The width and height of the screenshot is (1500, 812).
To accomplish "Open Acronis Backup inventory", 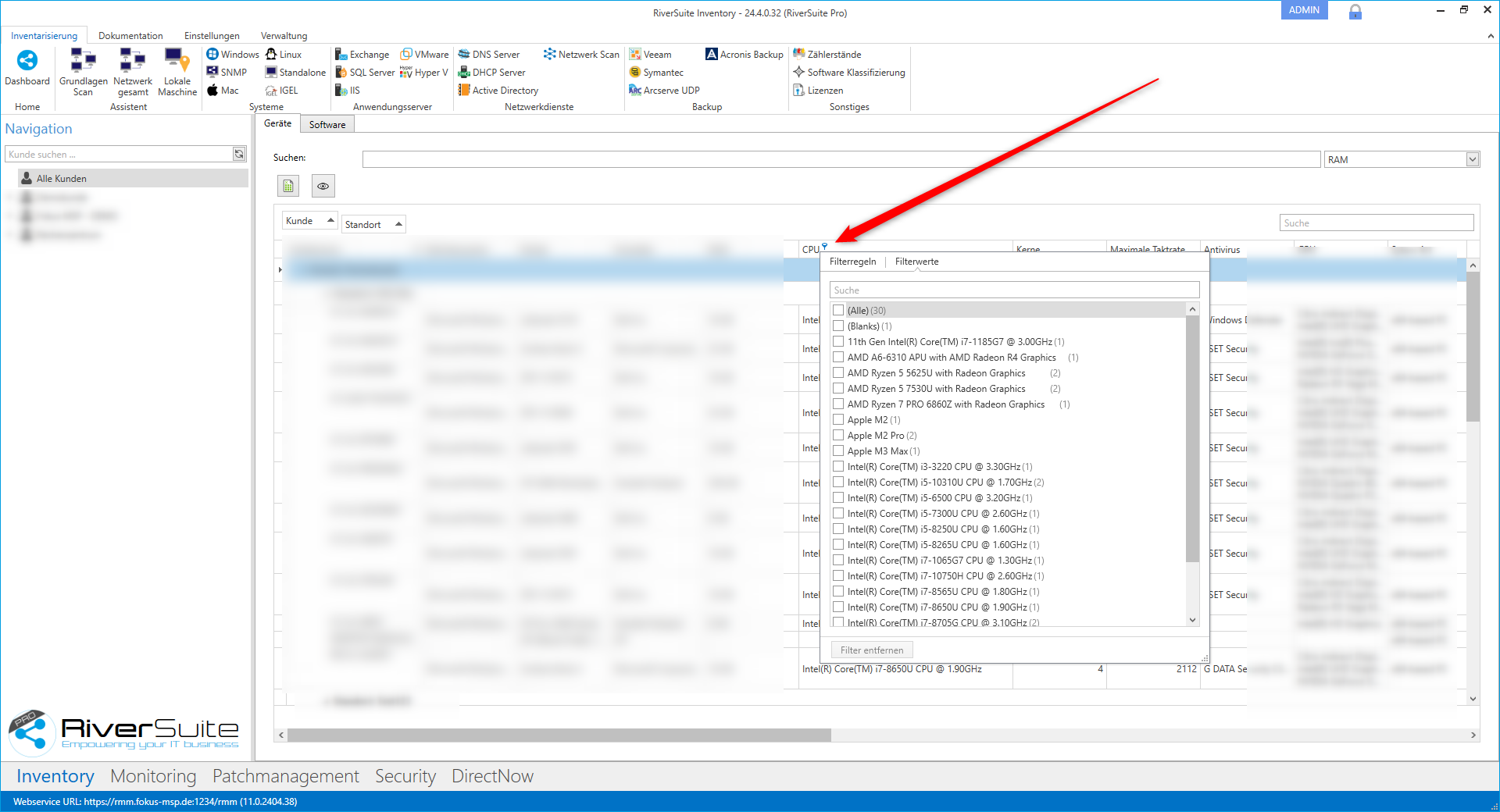I will click(712, 55).
